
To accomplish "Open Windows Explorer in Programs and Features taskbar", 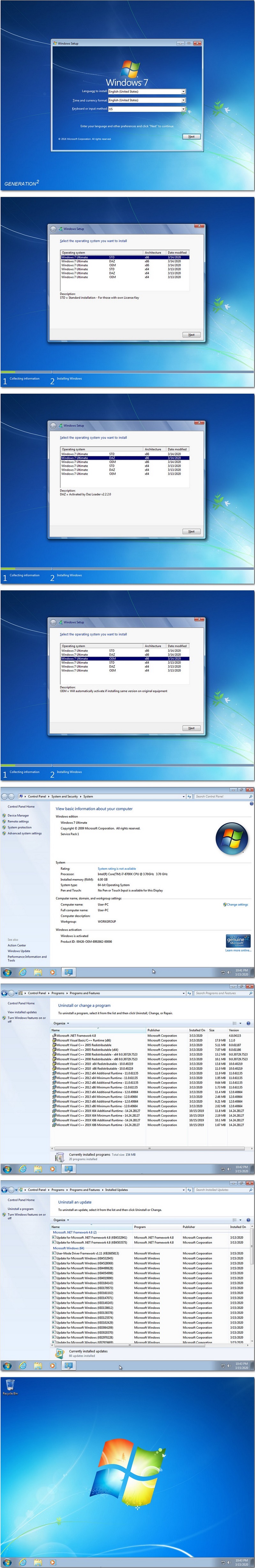I will coord(38,1169).
